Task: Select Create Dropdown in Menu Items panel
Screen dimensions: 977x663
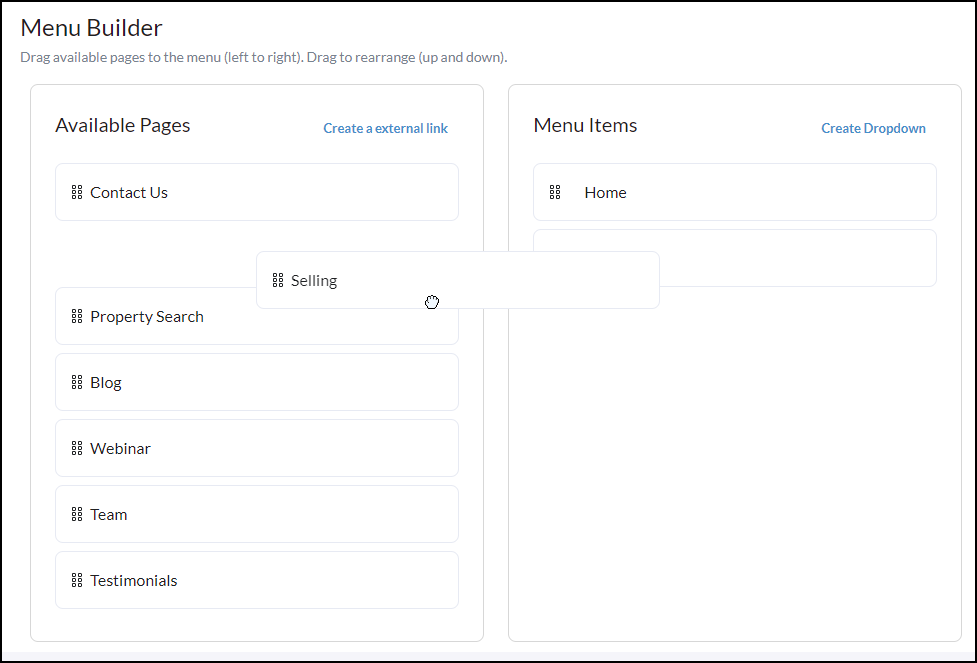Action: (873, 128)
